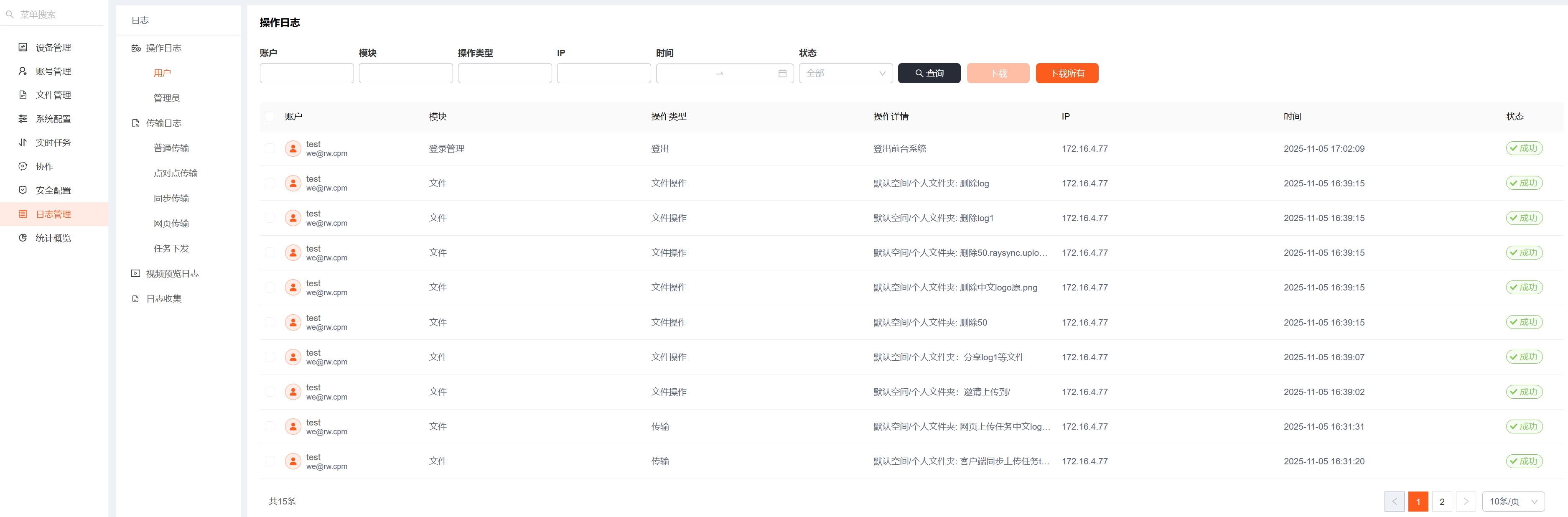Click the 查询 search button
This screenshot has height=517, width=1568.
coord(929,74)
